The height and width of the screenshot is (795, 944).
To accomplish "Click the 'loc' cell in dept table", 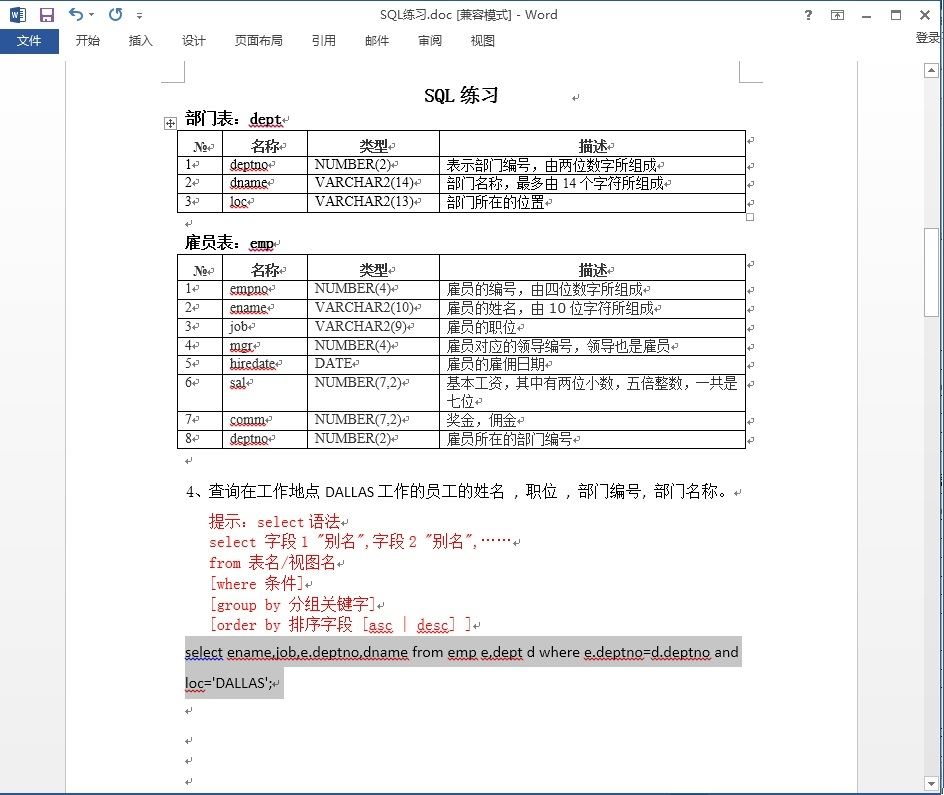I will [265, 202].
